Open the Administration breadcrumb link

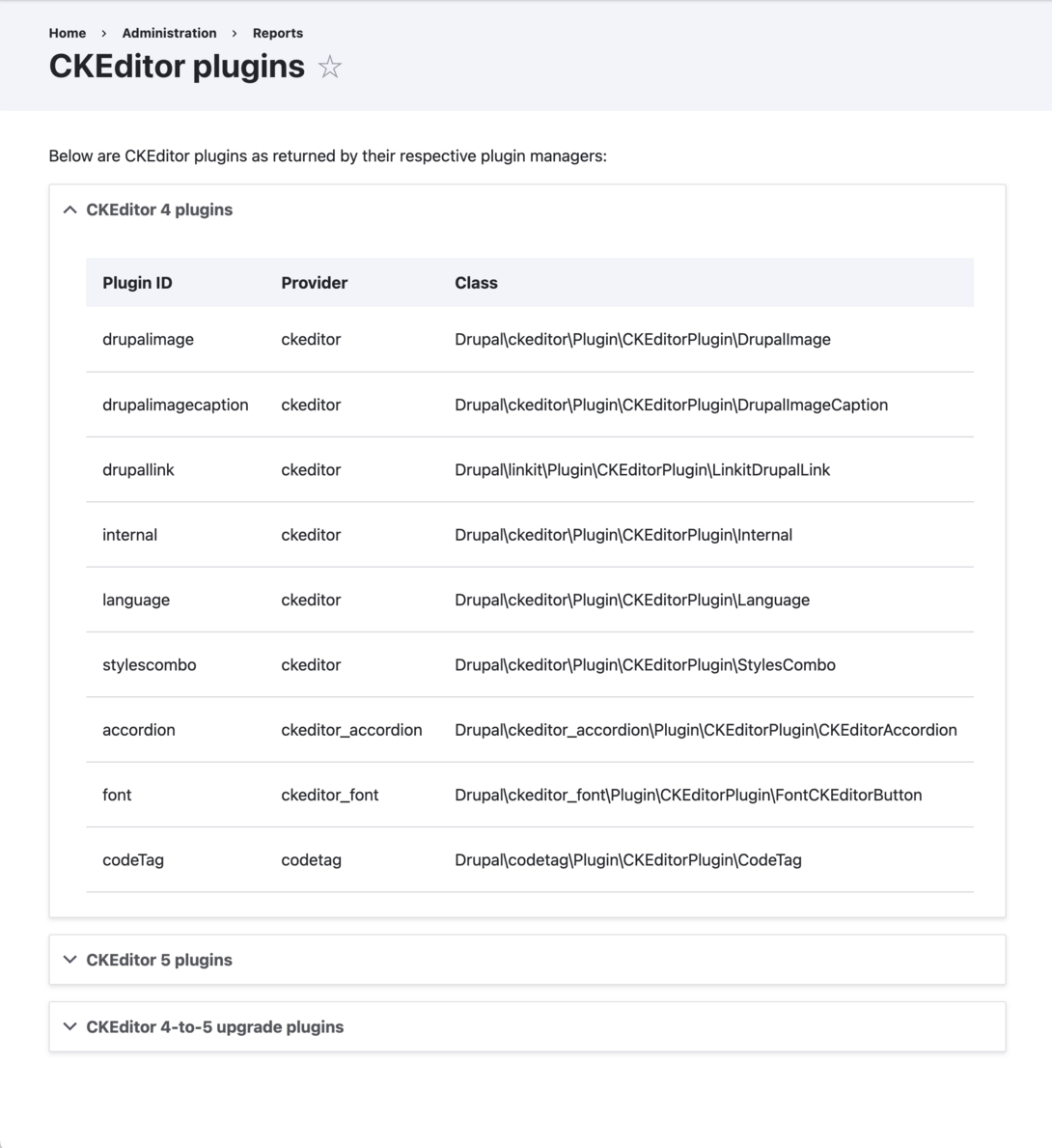(169, 33)
